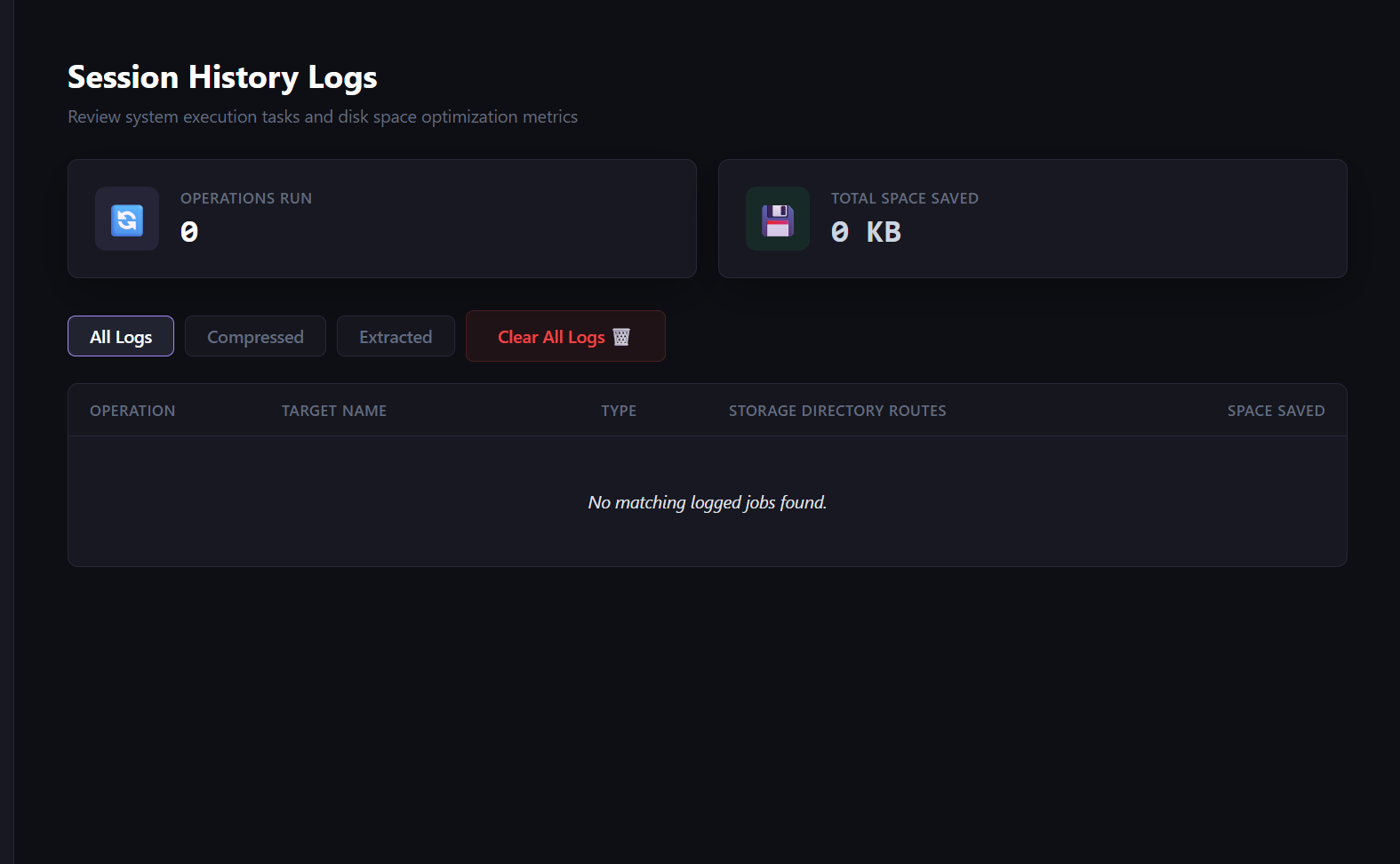Click the STORAGE DIRECTORY ROUTES column header
Image resolution: width=1400 pixels, height=864 pixels.
coord(837,411)
